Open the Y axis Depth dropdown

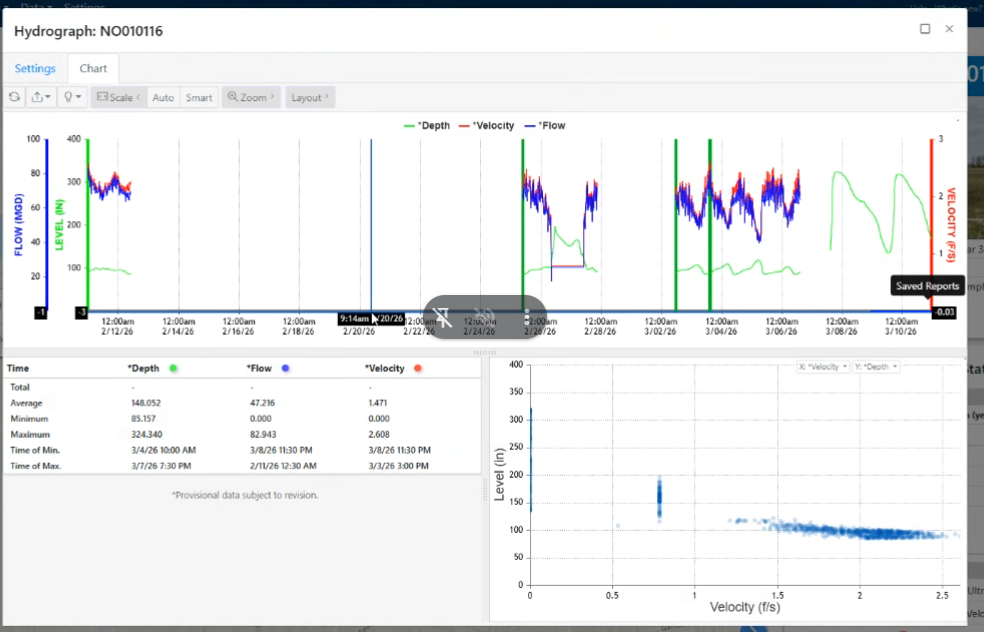coord(875,367)
